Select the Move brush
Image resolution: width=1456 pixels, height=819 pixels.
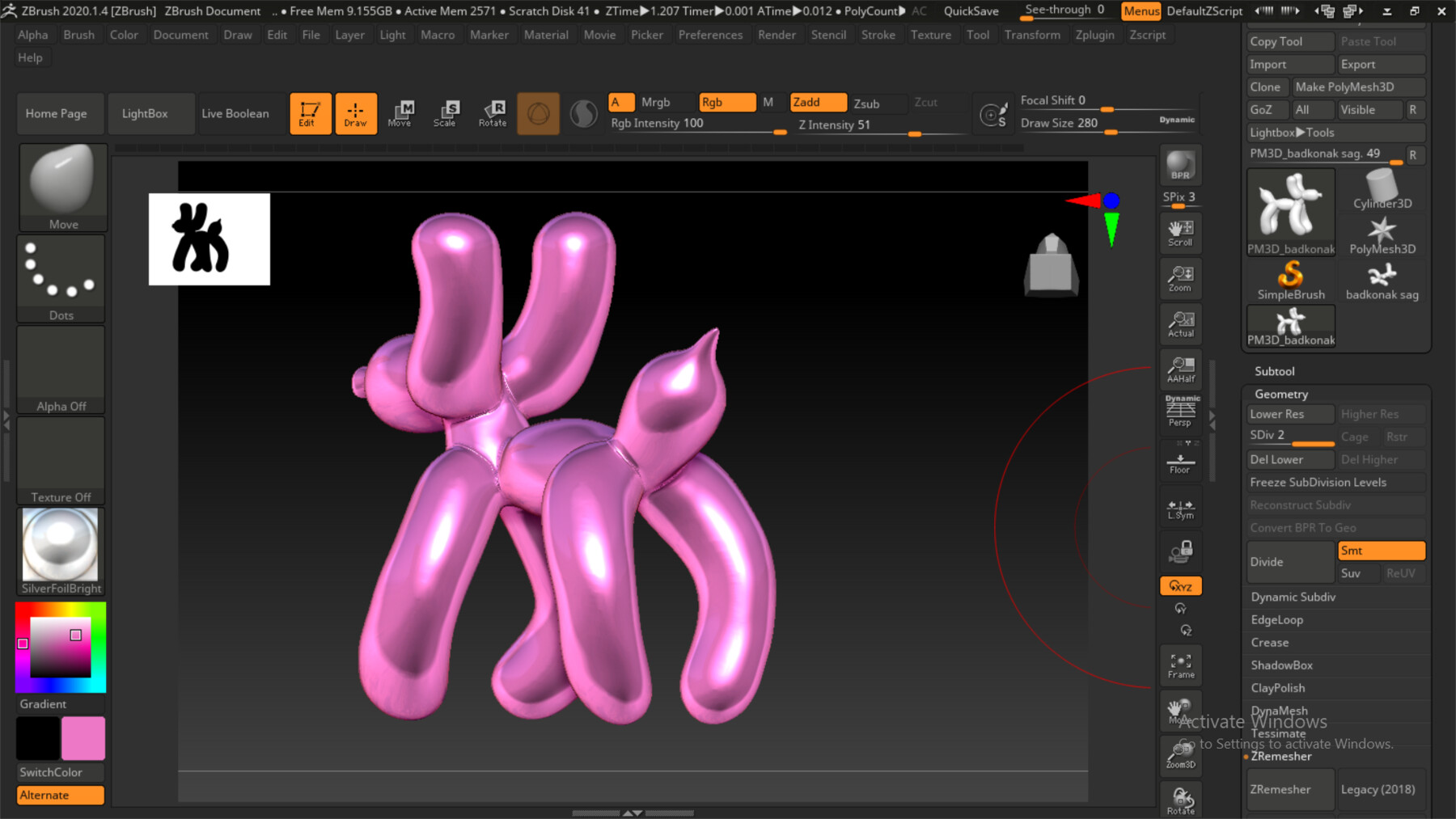[x=61, y=186]
